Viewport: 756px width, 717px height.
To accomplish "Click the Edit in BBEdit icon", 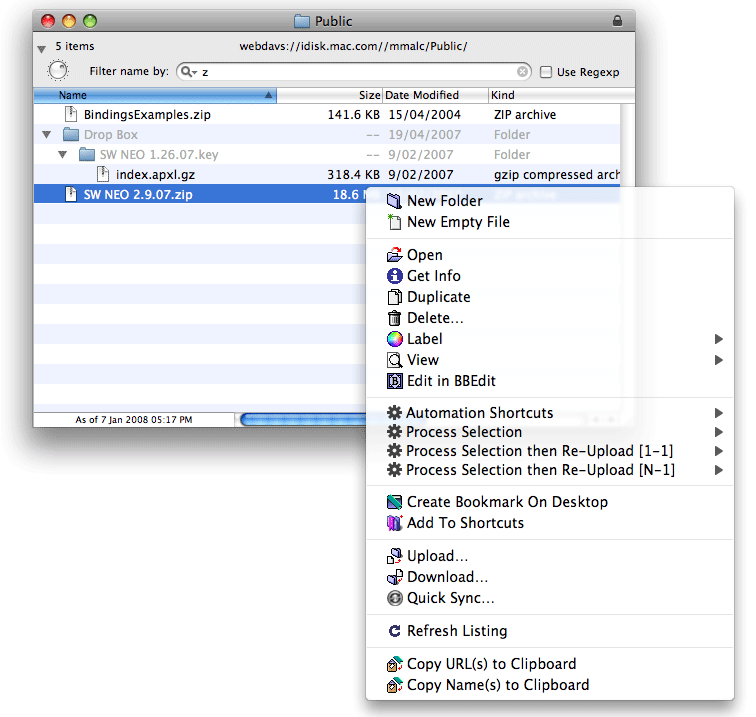I will [x=394, y=381].
